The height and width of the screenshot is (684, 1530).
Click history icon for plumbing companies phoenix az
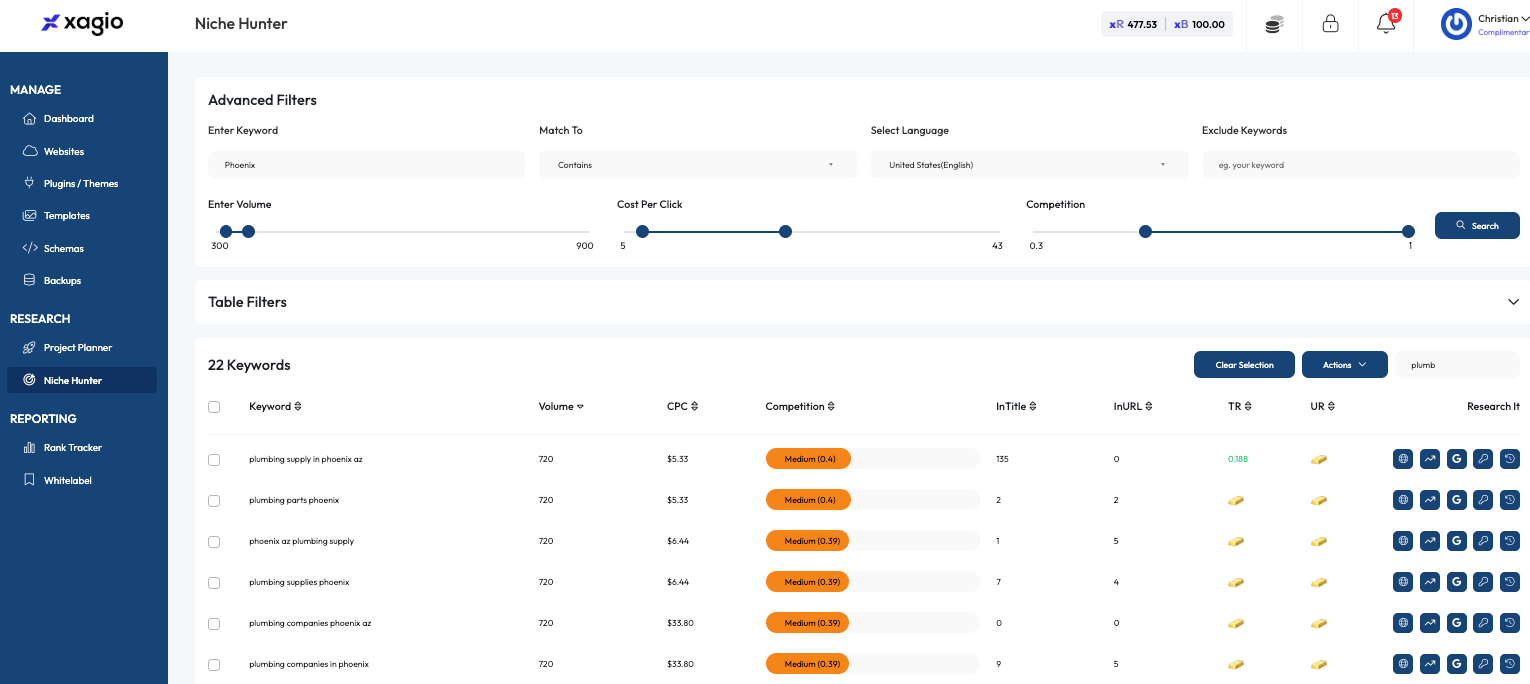click(1510, 623)
